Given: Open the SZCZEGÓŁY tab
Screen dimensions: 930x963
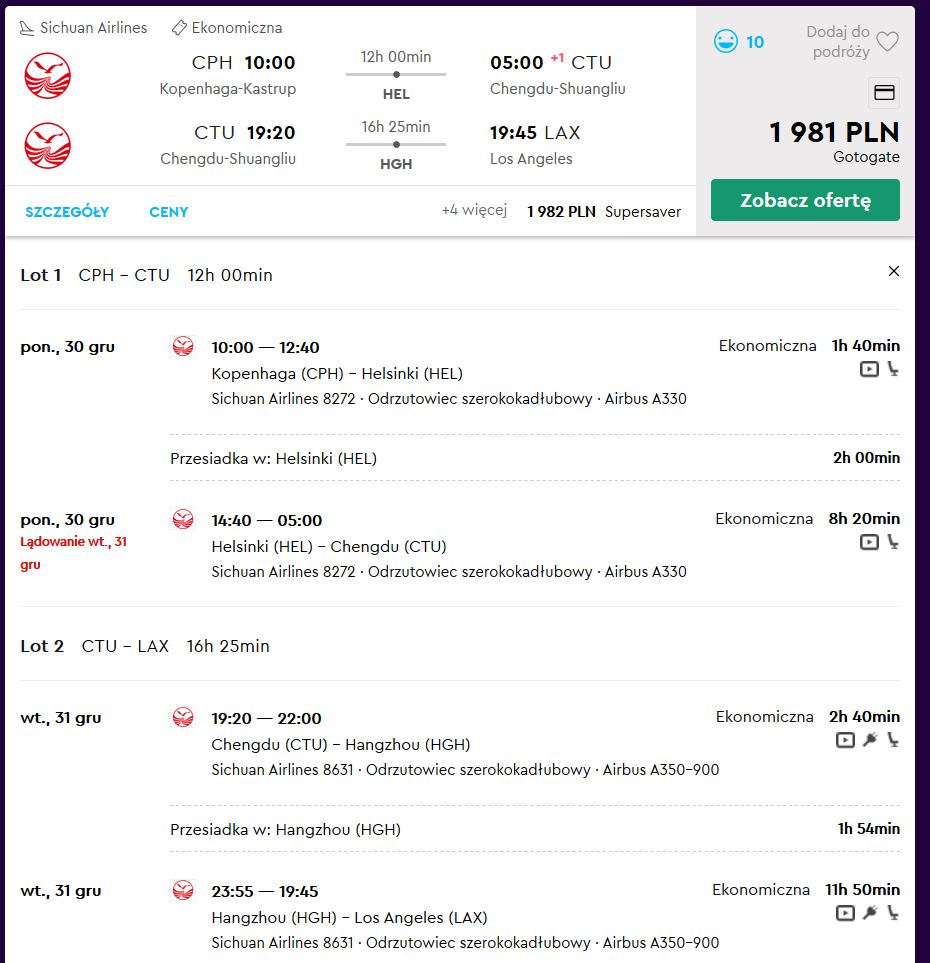Looking at the screenshot, I should coord(67,212).
